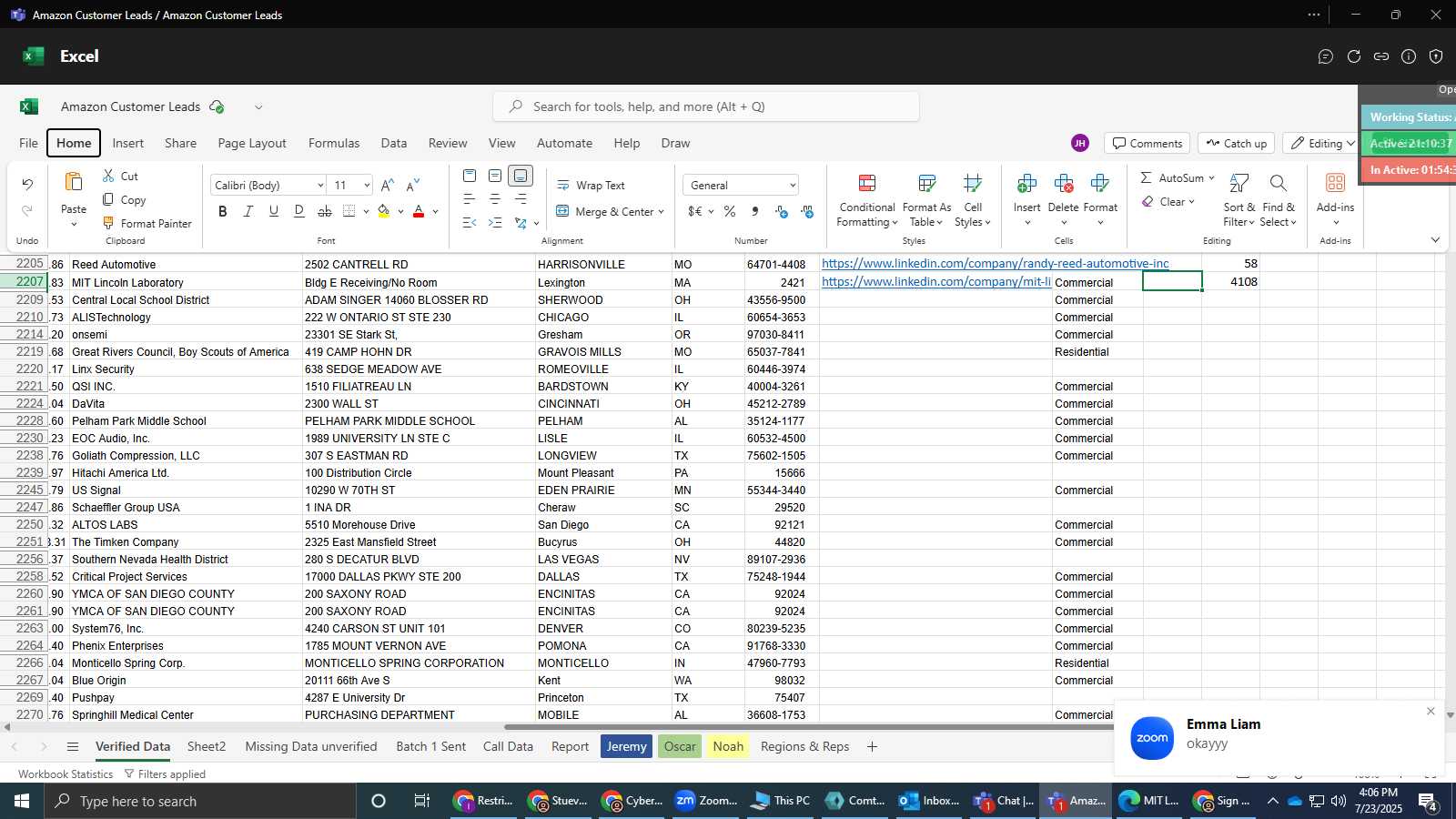This screenshot has width=1456, height=819.
Task: Open the Editing mode button
Action: (x=1322, y=143)
